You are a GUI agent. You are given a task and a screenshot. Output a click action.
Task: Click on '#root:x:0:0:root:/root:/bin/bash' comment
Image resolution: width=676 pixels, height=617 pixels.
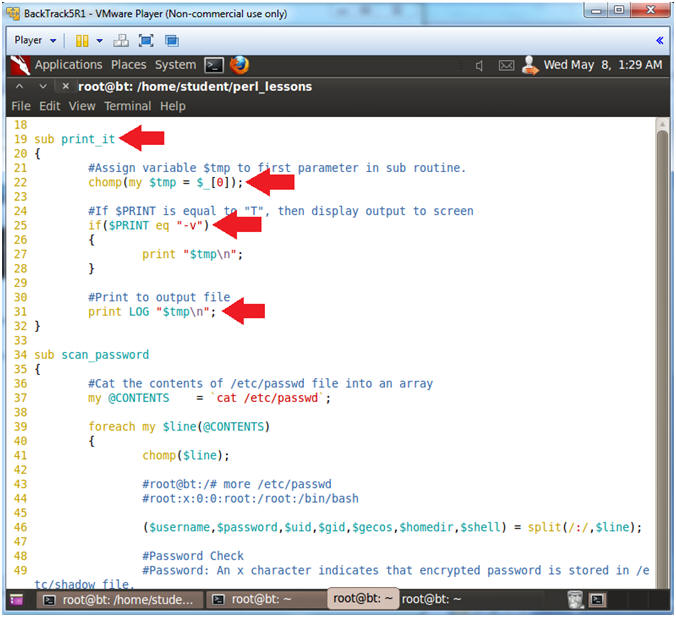pyautogui.click(x=250, y=498)
